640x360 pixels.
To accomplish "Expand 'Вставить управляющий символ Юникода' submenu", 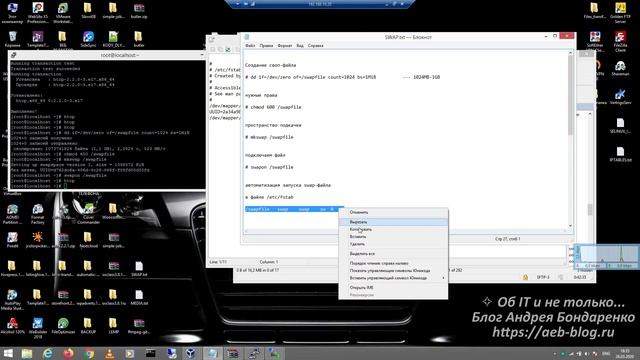I will (393, 278).
